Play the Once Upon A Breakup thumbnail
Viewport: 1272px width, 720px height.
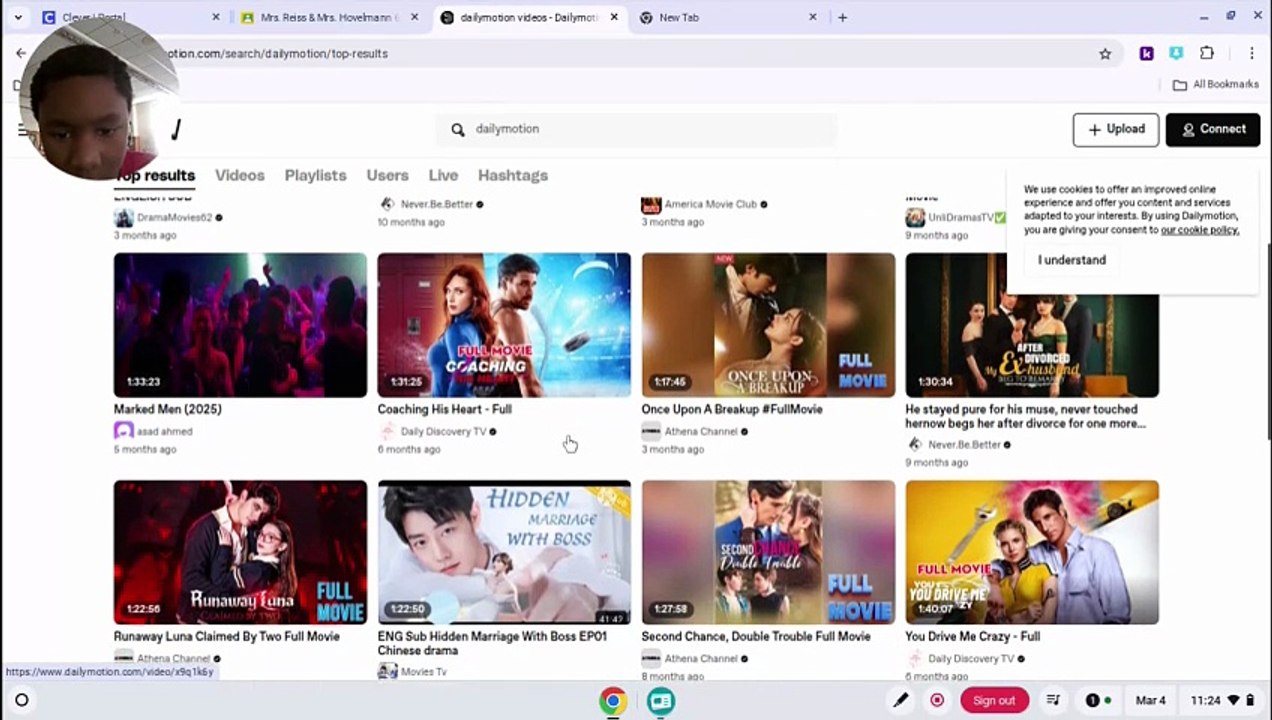[x=768, y=325]
